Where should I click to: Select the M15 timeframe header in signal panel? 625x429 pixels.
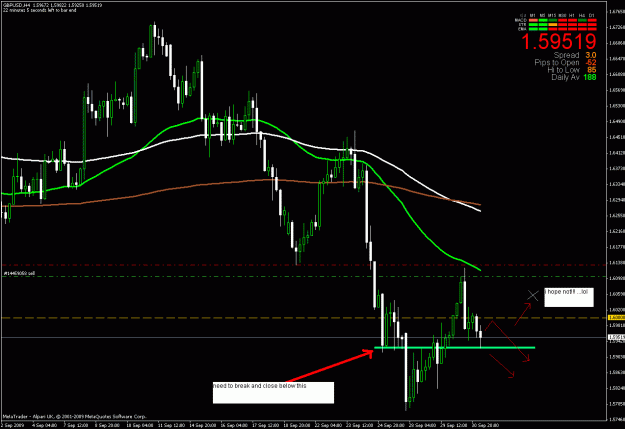(552, 16)
